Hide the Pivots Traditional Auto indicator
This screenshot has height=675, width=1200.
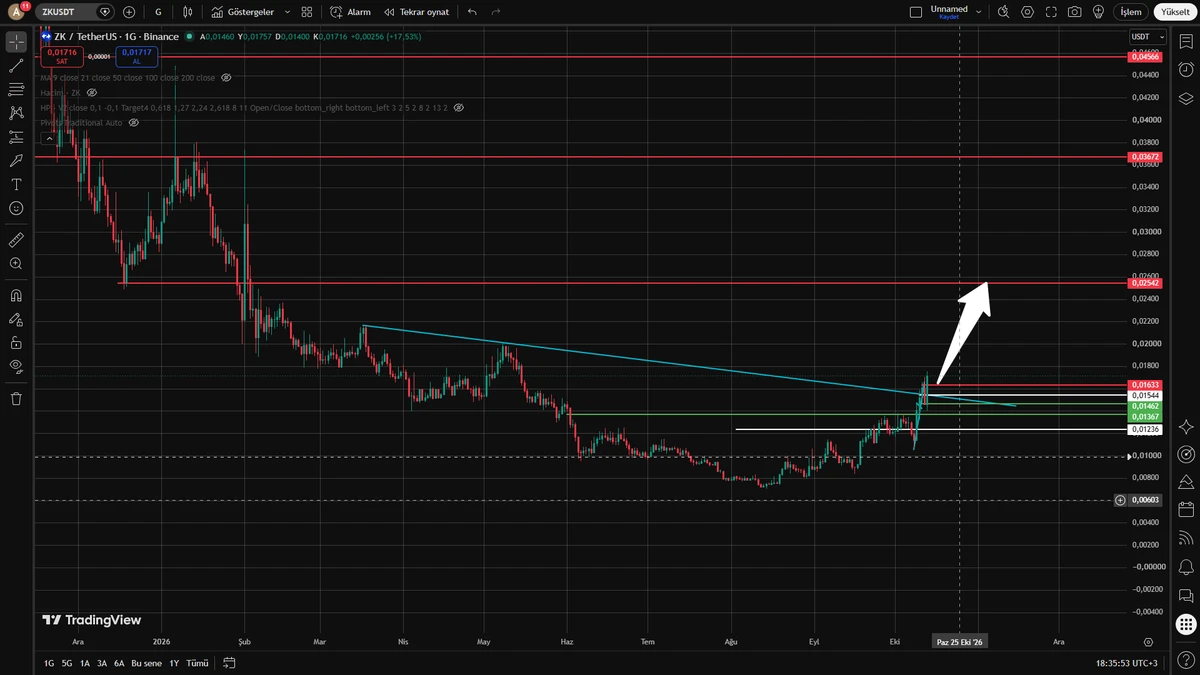[x=133, y=122]
